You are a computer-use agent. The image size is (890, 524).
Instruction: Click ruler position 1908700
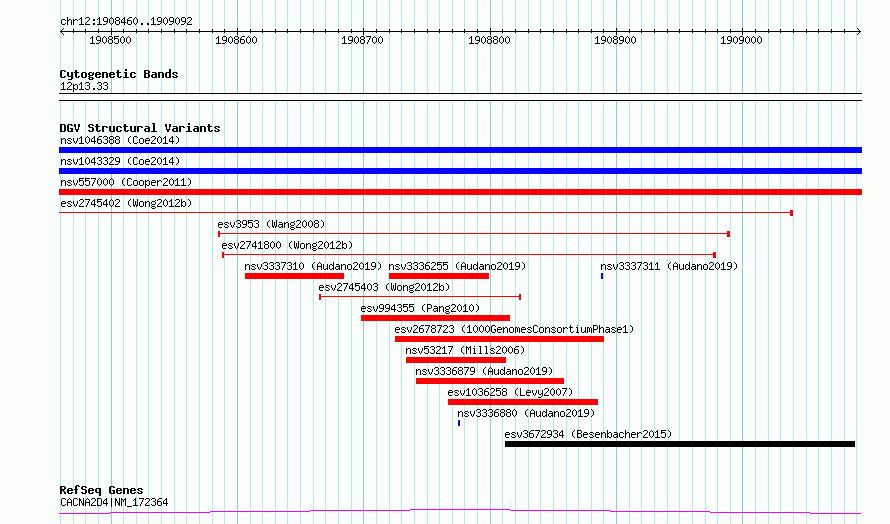click(x=362, y=40)
